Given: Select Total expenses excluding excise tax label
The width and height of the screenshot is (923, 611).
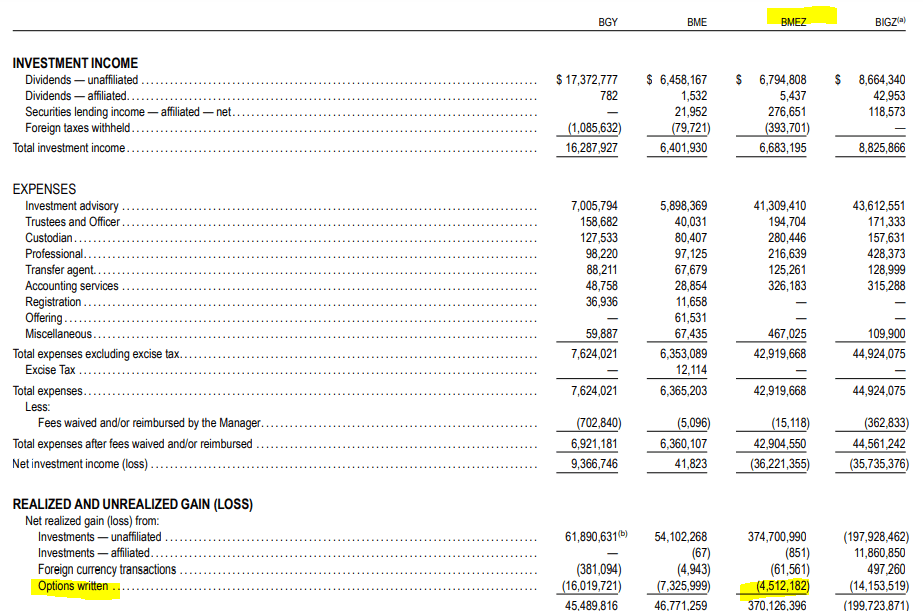Looking at the screenshot, I should [x=97, y=353].
